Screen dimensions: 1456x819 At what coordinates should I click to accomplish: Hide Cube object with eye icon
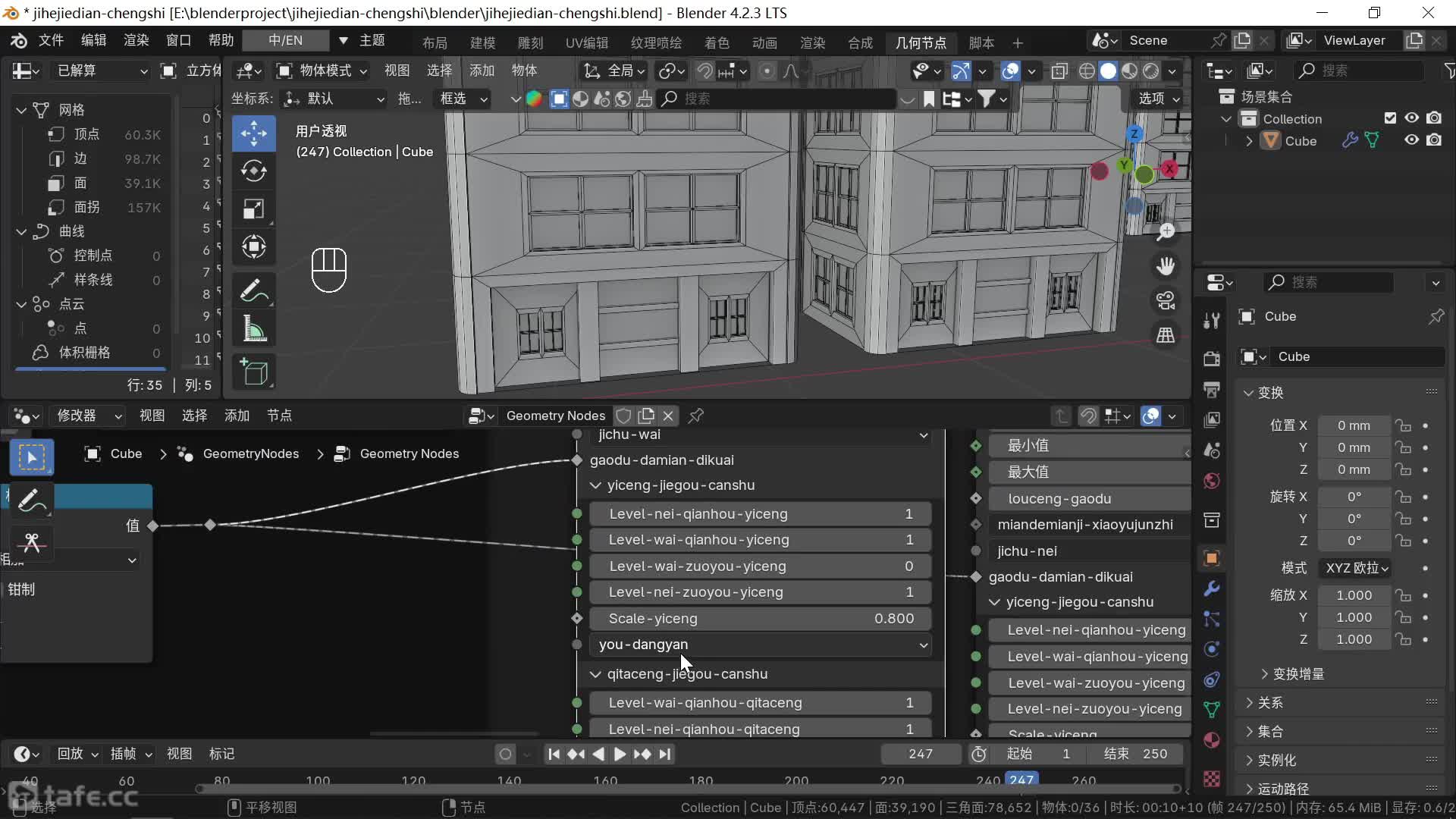click(x=1411, y=140)
